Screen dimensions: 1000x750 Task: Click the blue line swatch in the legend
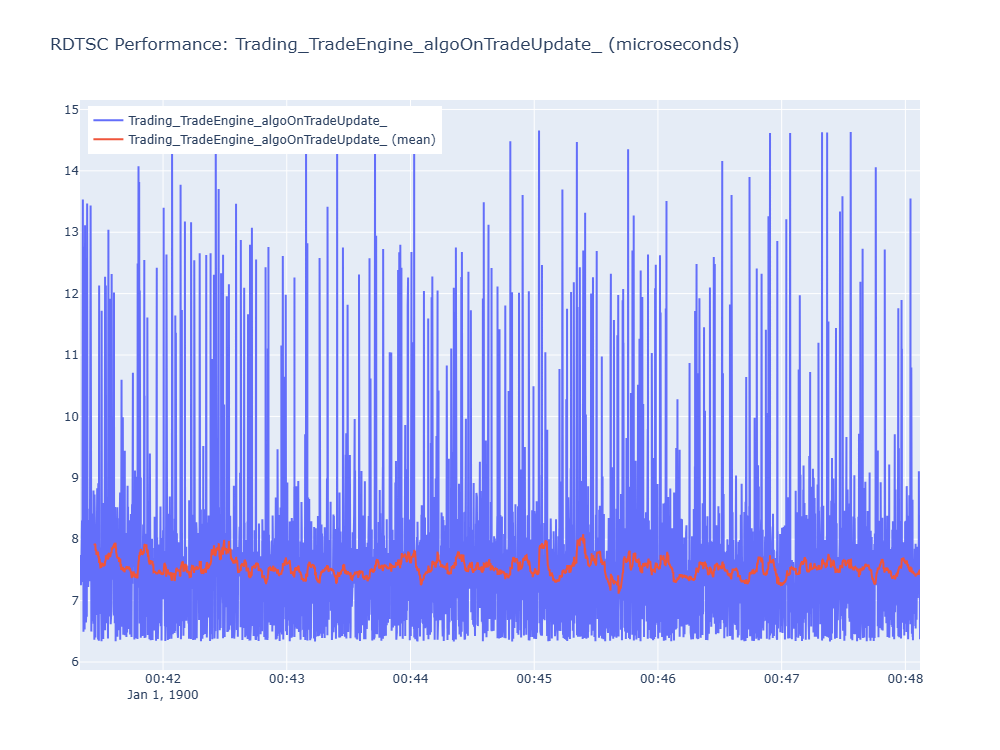point(108,121)
